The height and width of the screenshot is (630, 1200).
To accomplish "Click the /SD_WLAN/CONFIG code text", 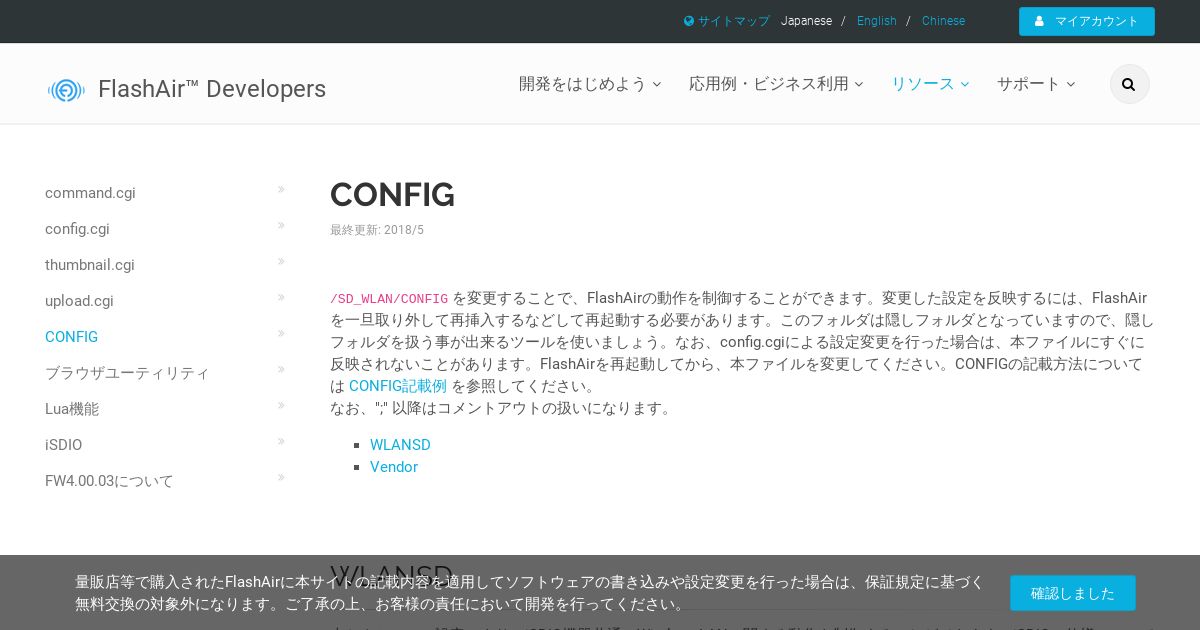I will pyautogui.click(x=389, y=299).
